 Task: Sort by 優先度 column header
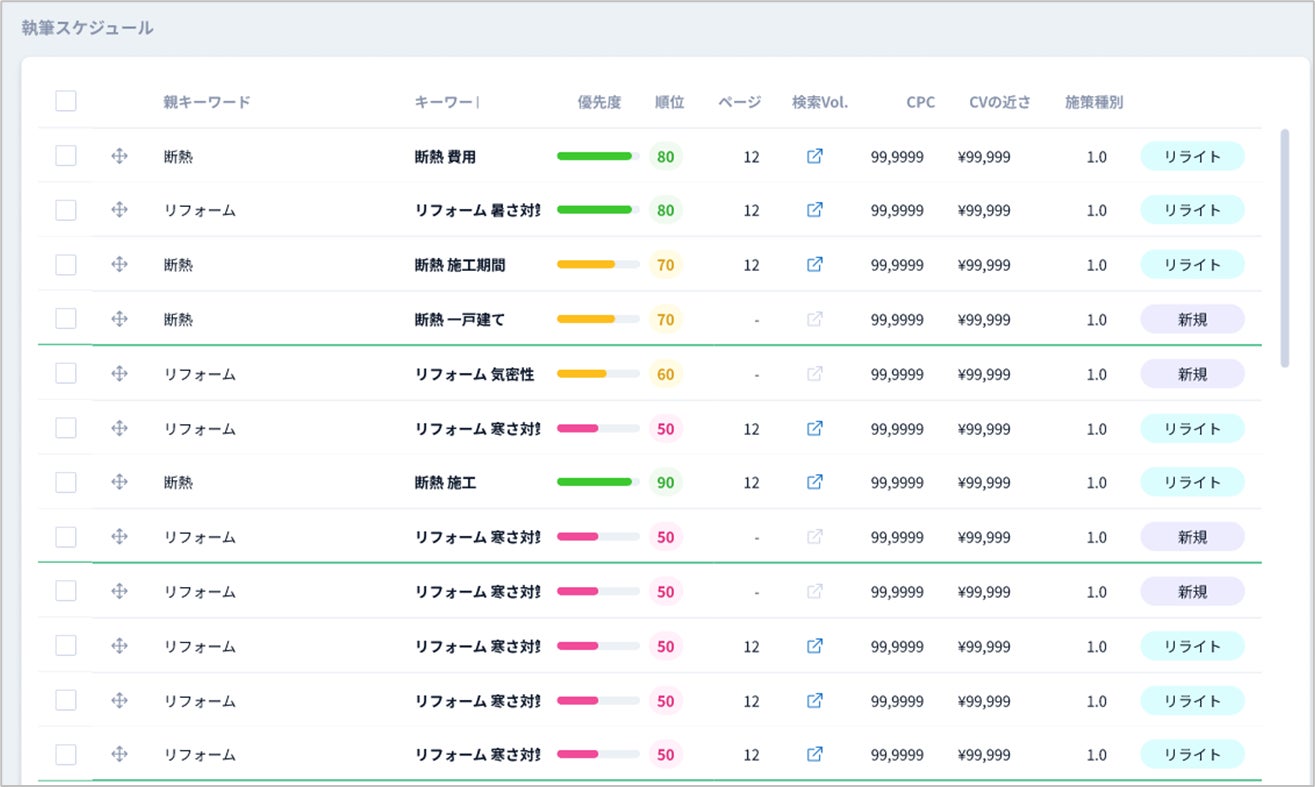pos(599,102)
